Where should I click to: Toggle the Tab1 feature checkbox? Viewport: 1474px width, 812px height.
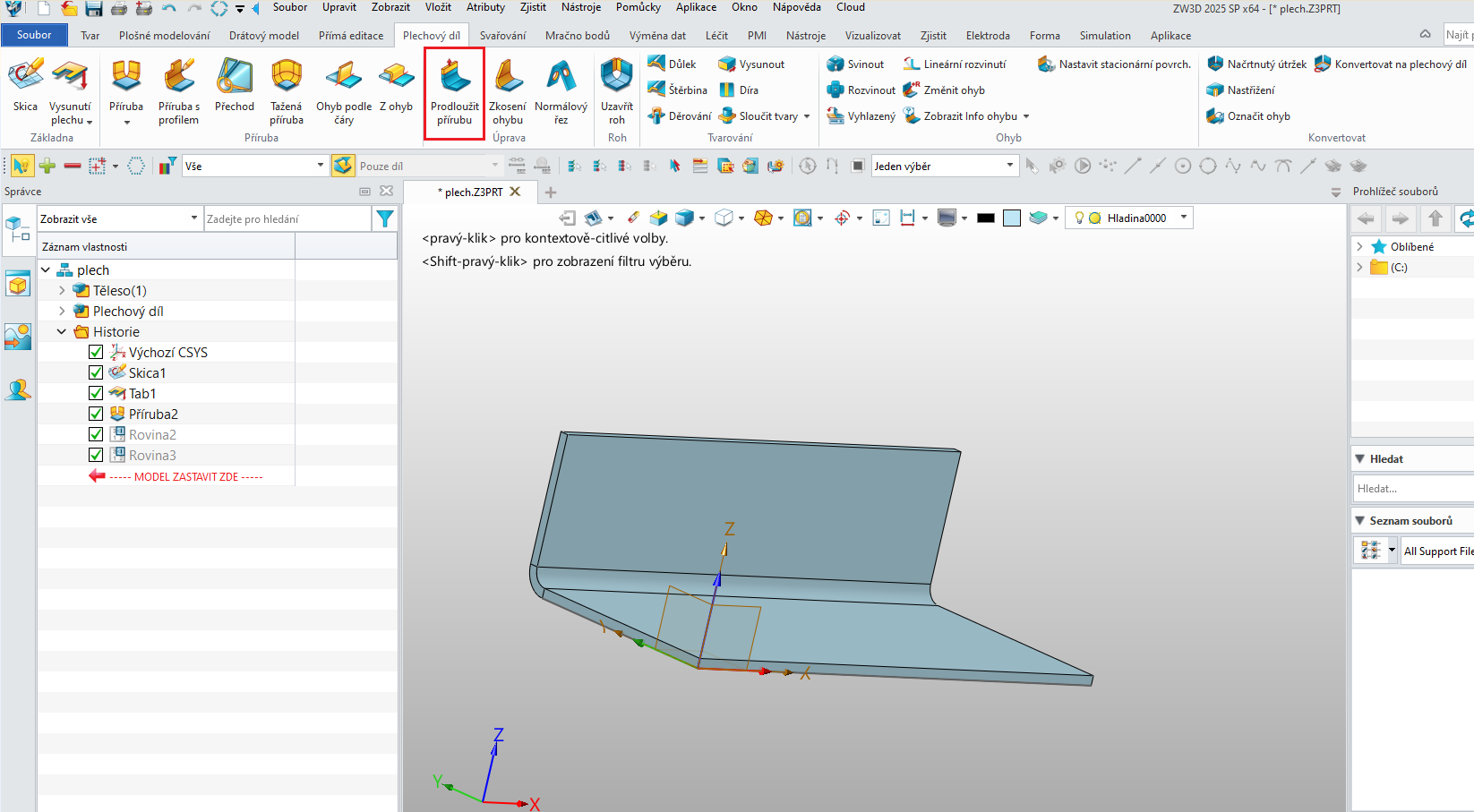coord(96,393)
